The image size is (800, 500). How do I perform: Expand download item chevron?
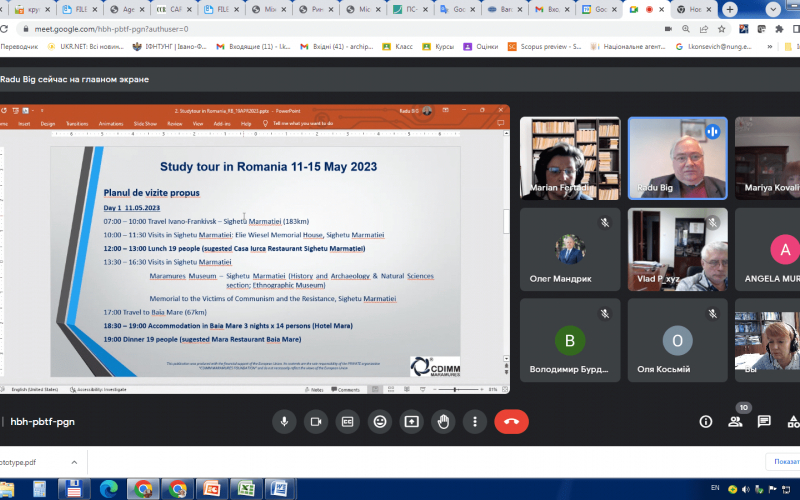(74, 462)
